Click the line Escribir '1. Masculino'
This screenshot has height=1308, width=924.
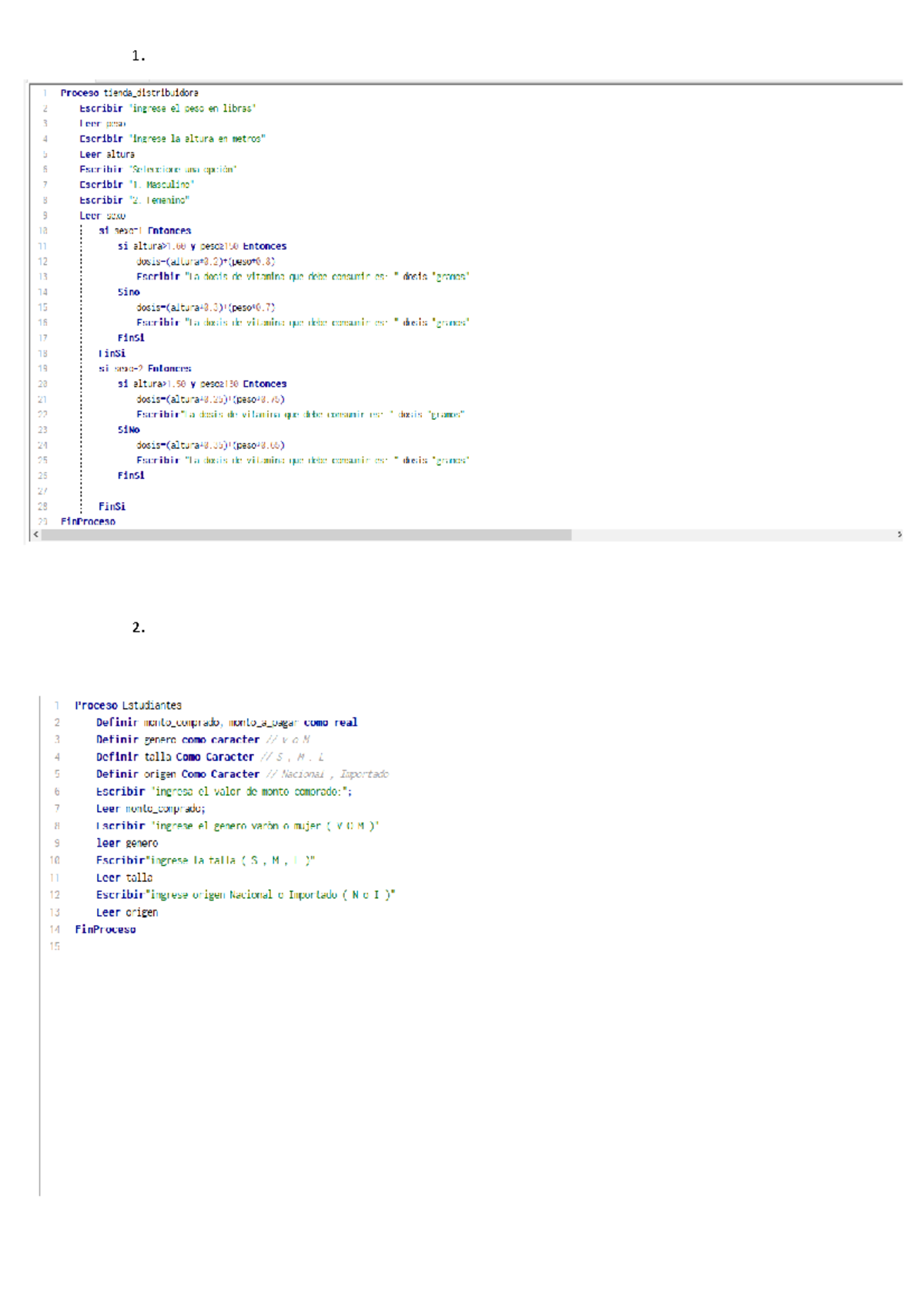[x=136, y=185]
